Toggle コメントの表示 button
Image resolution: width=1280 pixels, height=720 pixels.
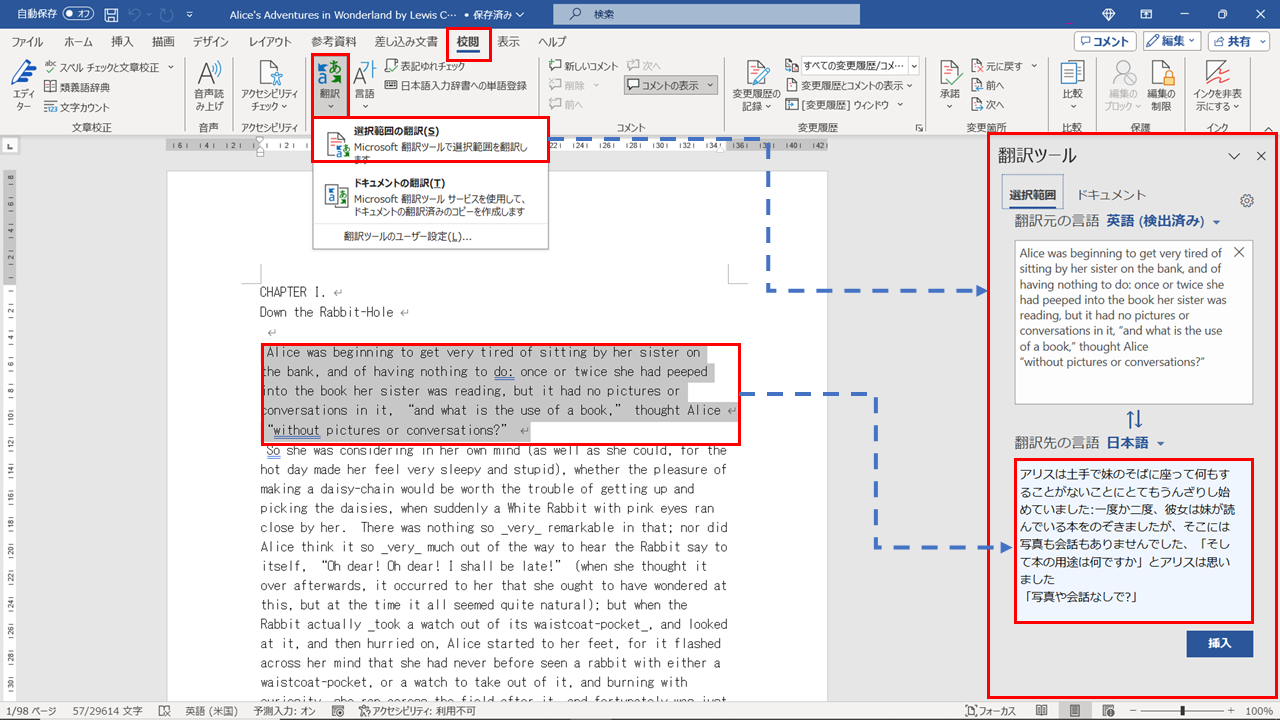click(x=671, y=86)
